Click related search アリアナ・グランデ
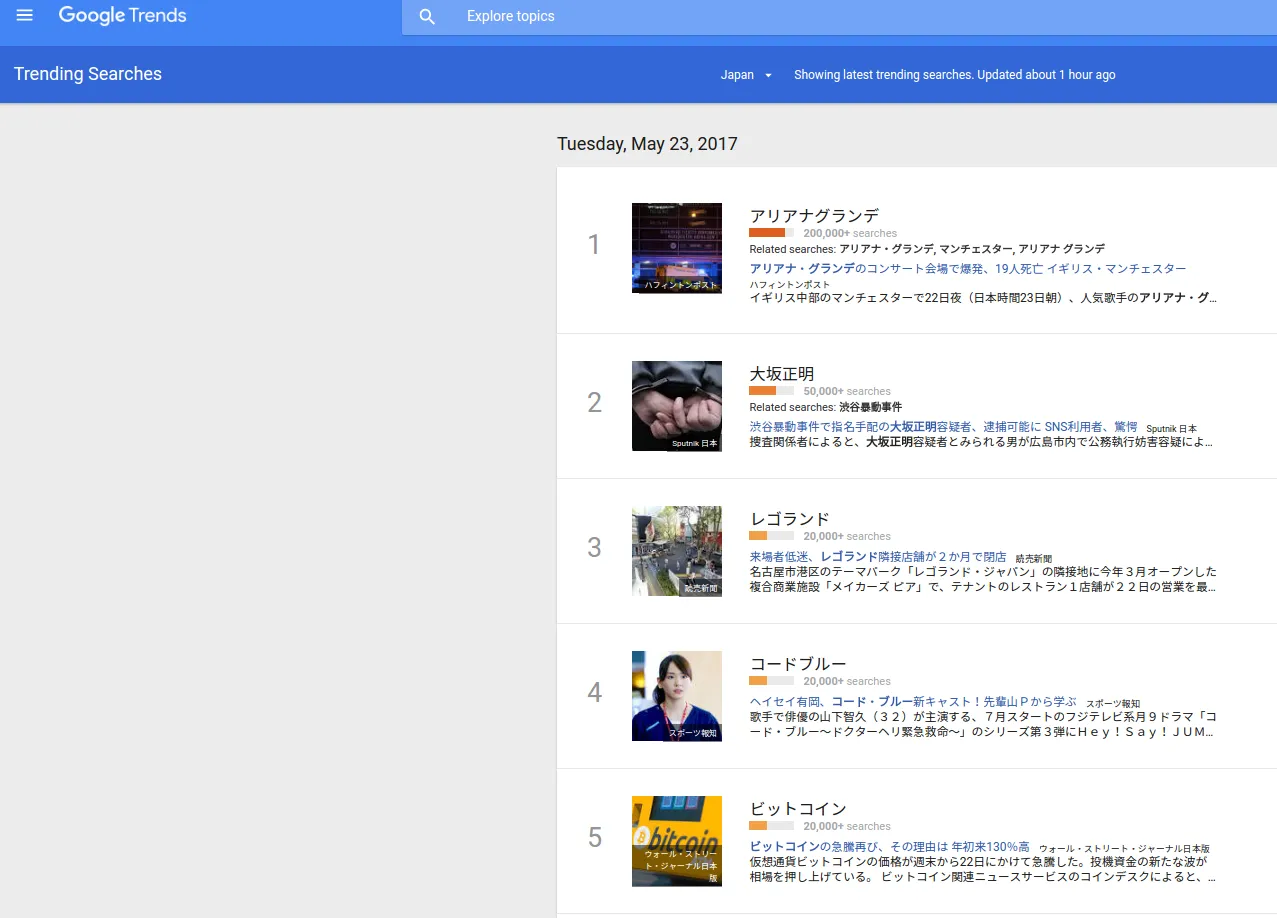This screenshot has height=918, width=1277. [886, 249]
